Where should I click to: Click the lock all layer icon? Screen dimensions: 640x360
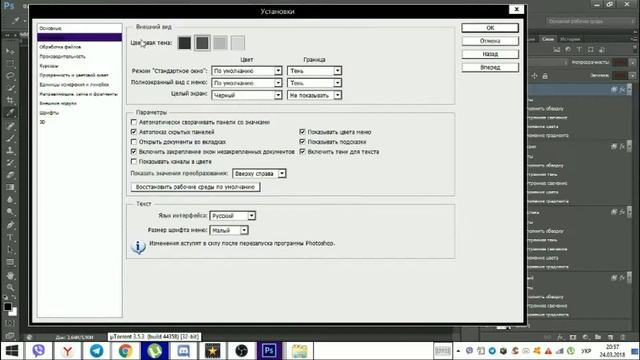[545, 76]
